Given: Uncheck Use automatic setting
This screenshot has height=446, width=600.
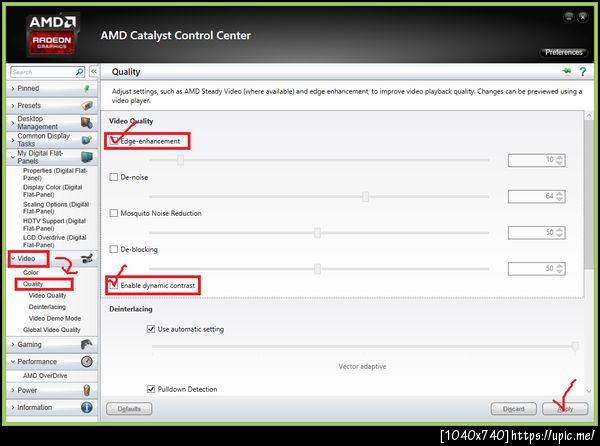Looking at the screenshot, I should 151,329.
